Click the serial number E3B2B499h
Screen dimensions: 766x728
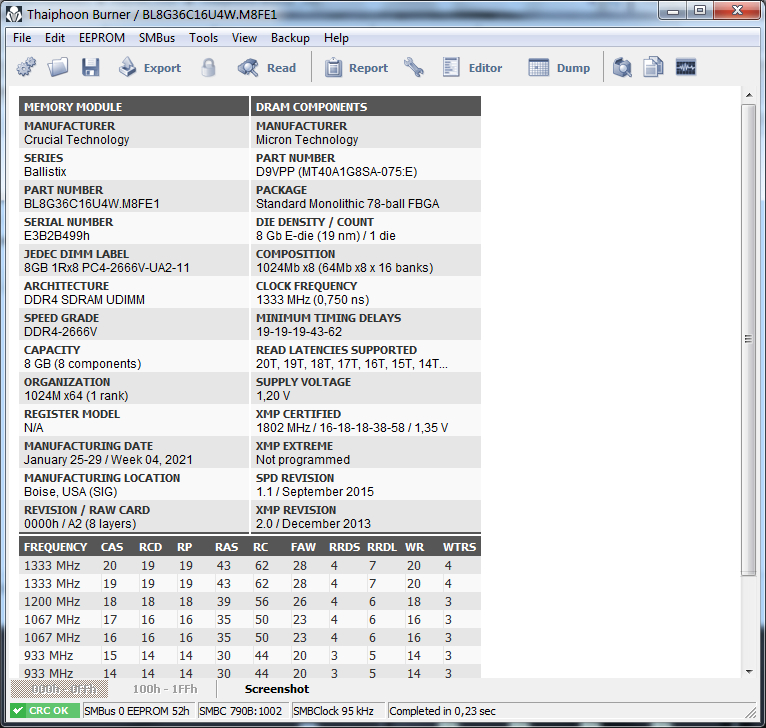click(57, 236)
